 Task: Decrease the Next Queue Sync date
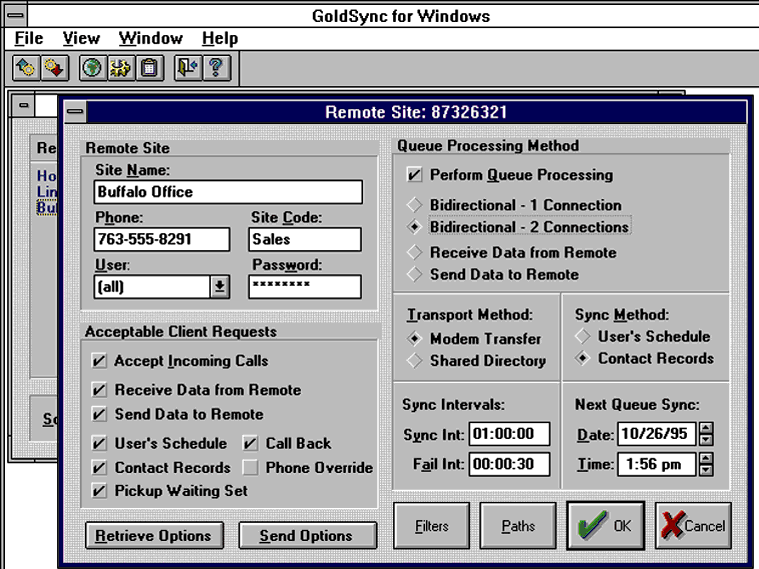point(706,440)
